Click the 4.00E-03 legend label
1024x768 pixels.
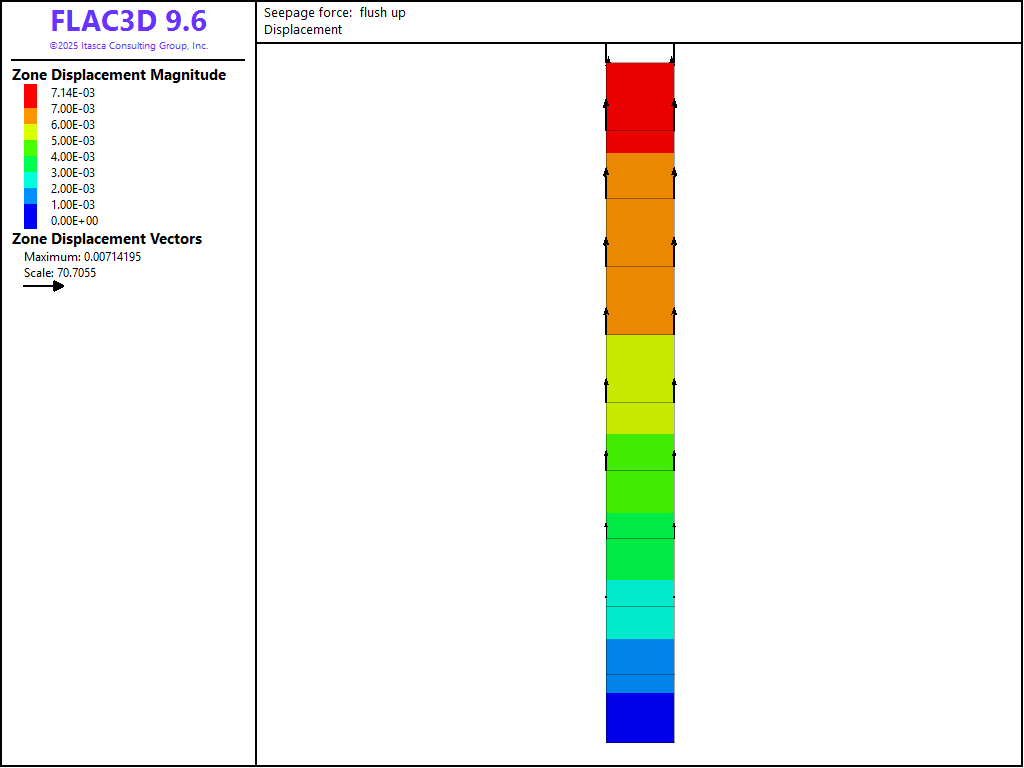pyautogui.click(x=73, y=157)
